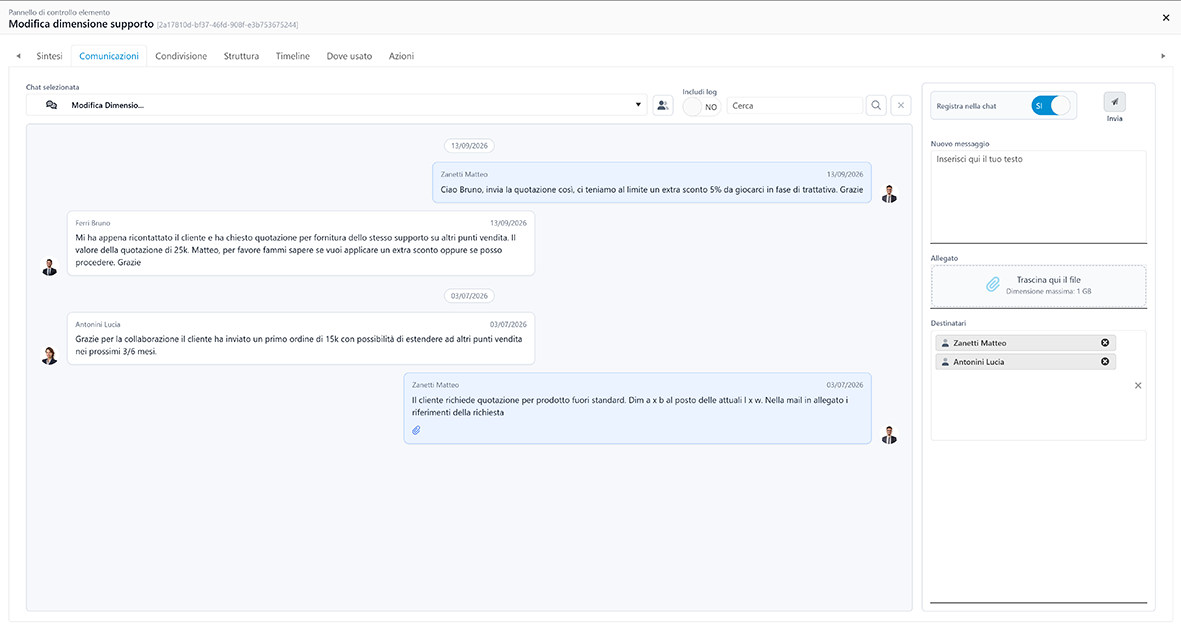The image size is (1181, 629).
Task: Switch to Dove usato tab
Action: pos(349,56)
